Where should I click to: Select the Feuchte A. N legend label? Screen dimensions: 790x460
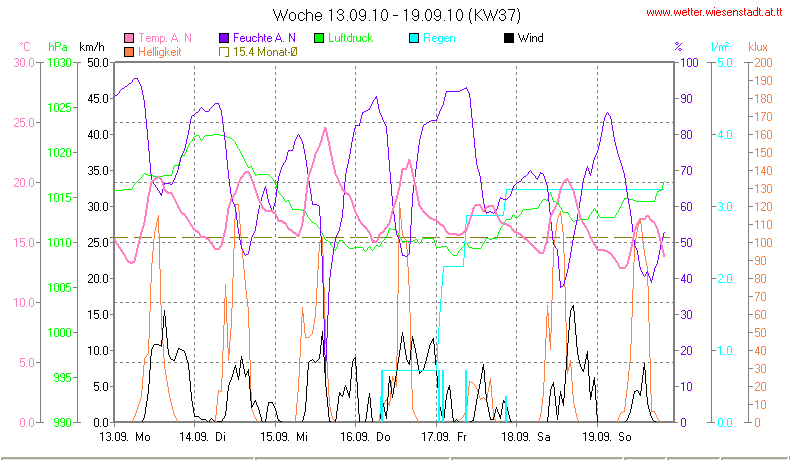point(264,38)
